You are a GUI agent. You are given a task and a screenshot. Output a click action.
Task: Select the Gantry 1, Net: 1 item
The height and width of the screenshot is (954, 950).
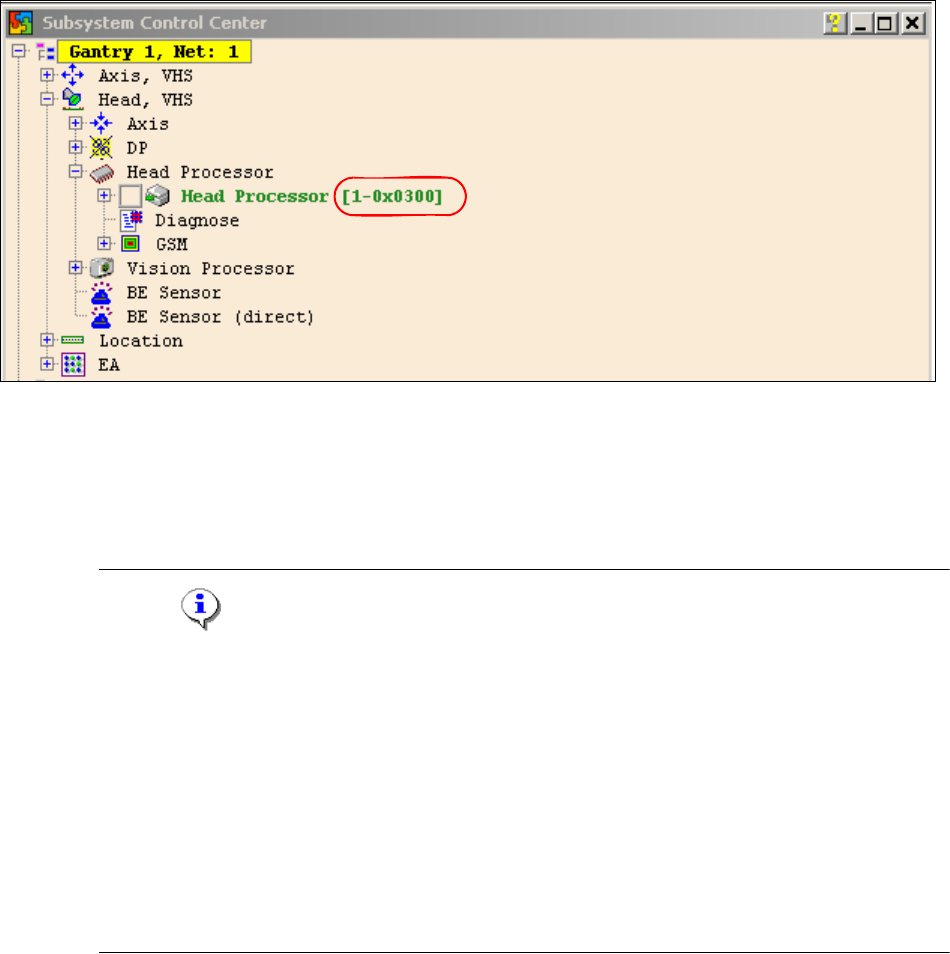154,52
